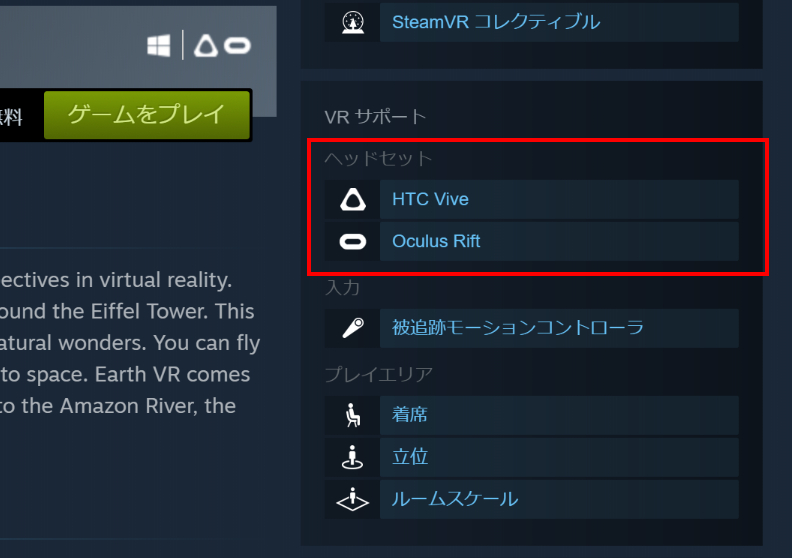Click the Oculus Rift oval icon in purchase box

(237, 46)
